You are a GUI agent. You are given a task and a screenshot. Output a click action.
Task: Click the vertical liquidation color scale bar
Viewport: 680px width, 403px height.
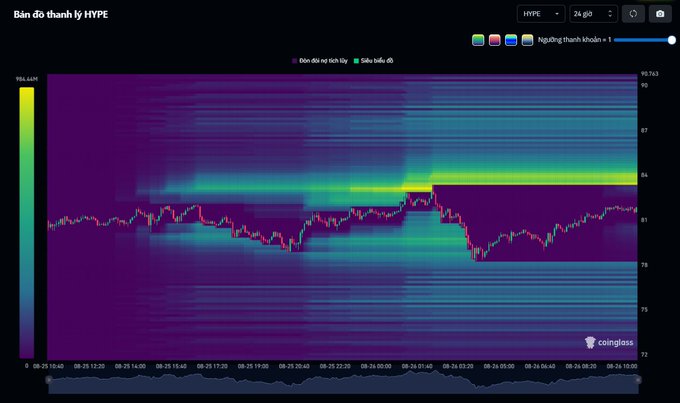tap(26, 223)
